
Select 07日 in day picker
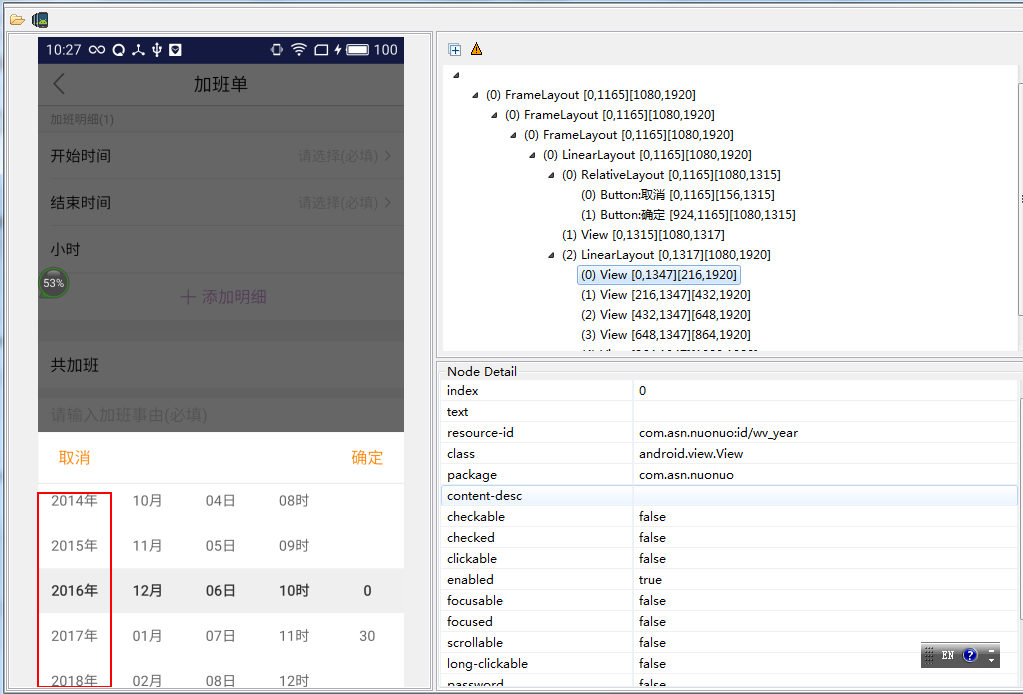[221, 636]
